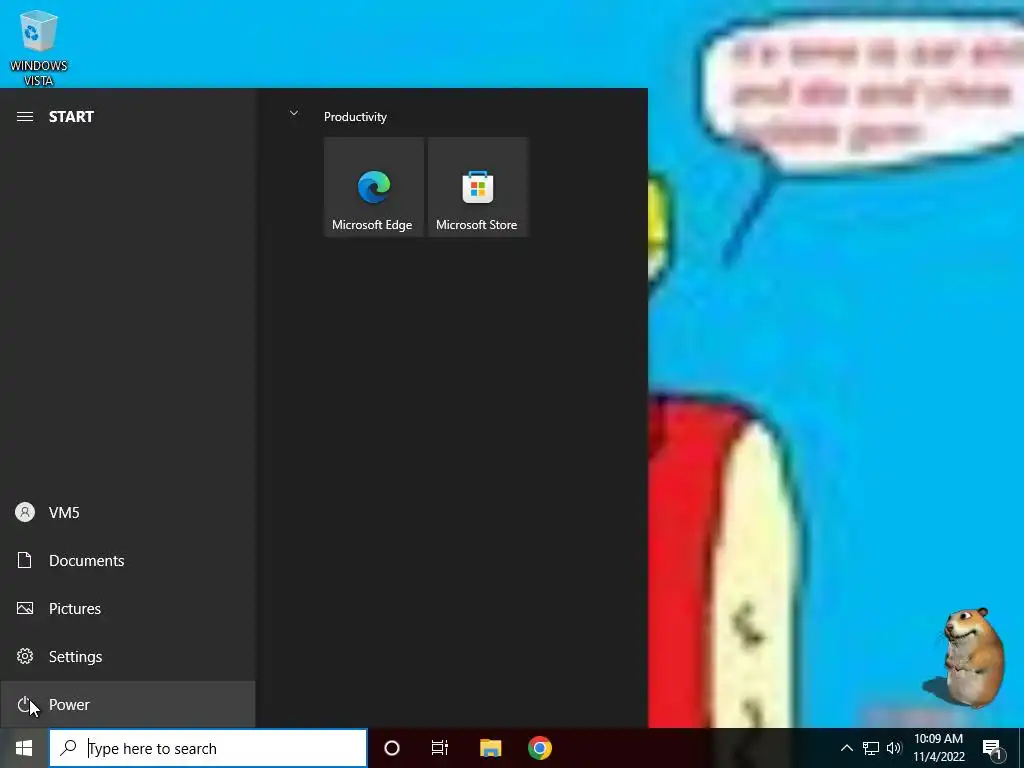Open the clock and date flyout
Viewport: 1024px width, 768px height.
[x=938, y=748]
